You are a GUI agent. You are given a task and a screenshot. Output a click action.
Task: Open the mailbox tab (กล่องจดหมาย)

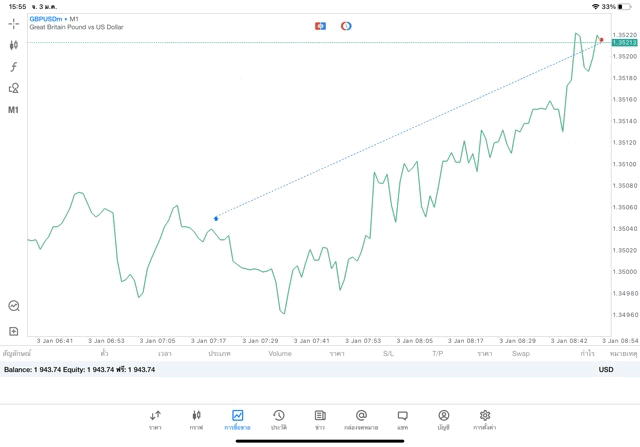click(361, 418)
